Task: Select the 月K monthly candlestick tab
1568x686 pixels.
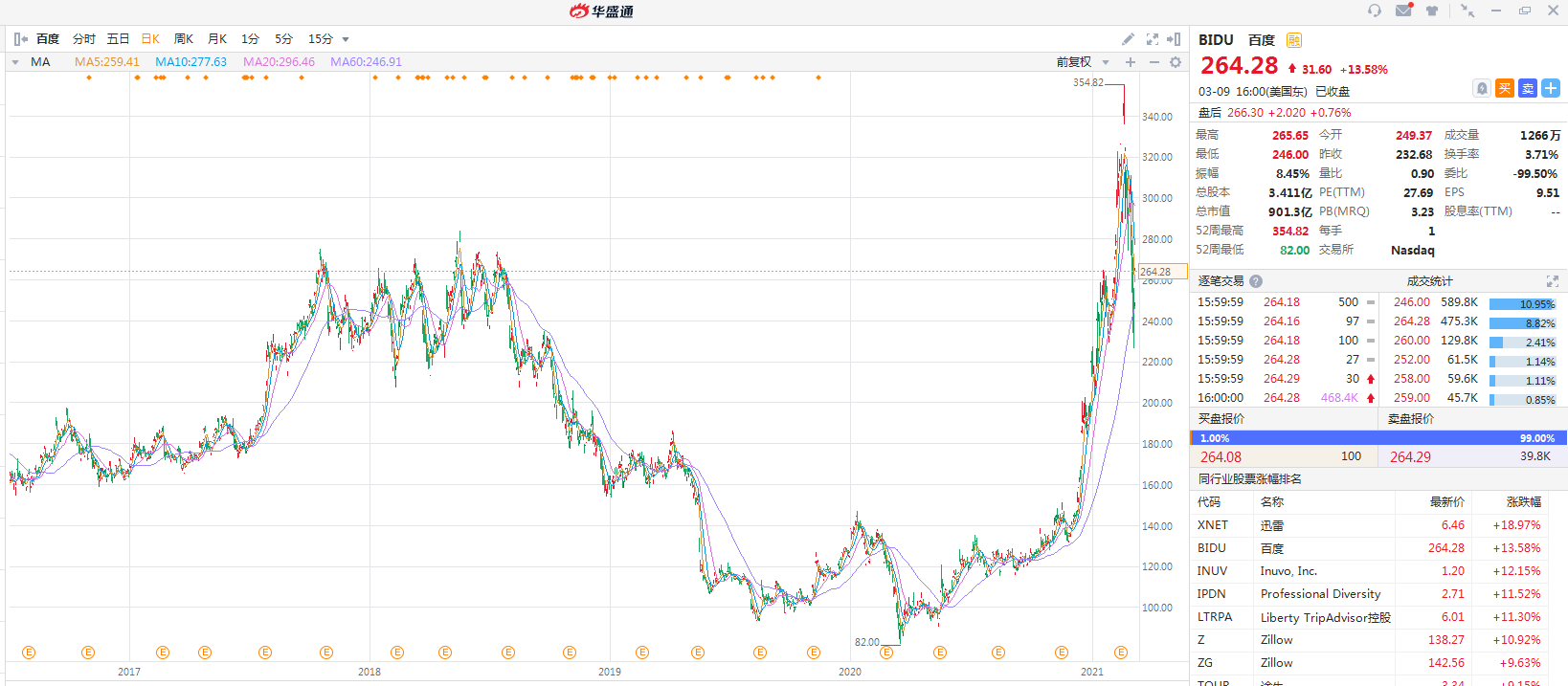Action: tap(217, 39)
